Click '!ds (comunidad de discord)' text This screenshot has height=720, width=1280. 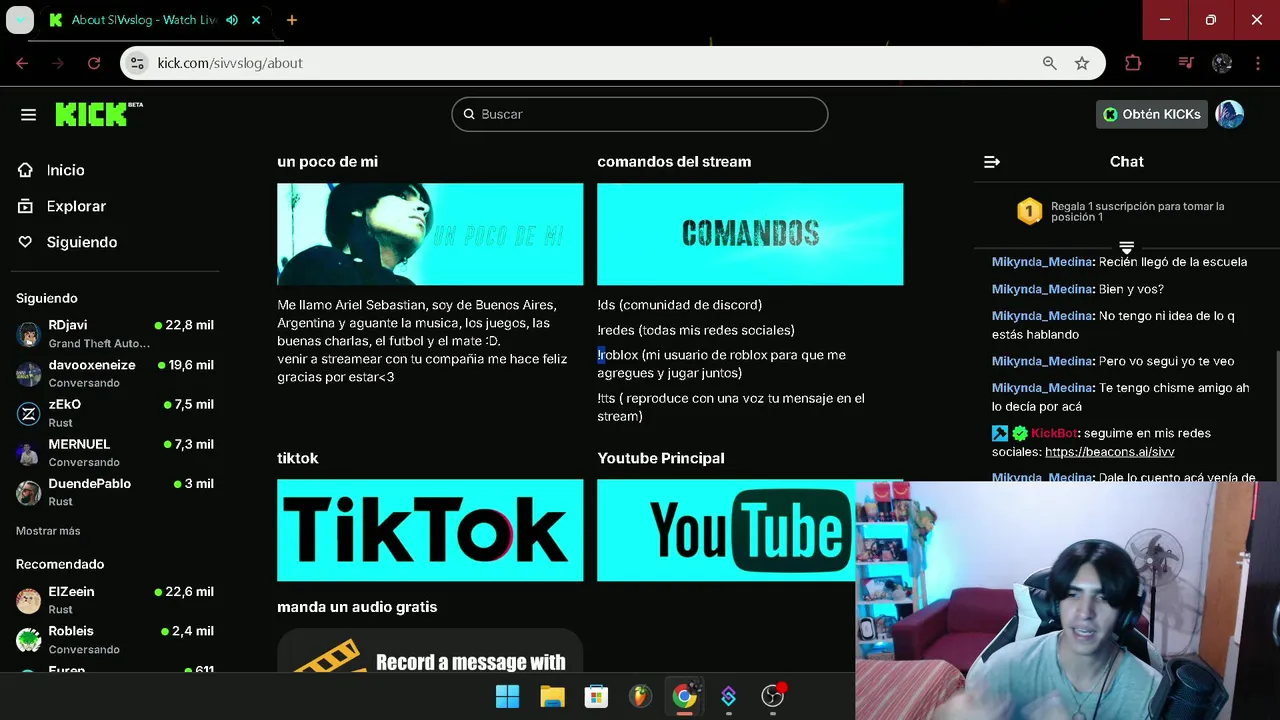(x=679, y=305)
